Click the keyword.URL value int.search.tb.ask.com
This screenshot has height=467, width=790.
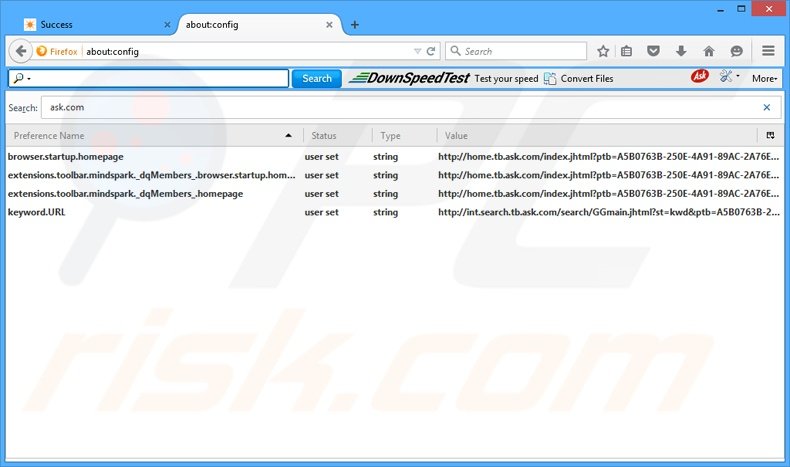pos(609,212)
